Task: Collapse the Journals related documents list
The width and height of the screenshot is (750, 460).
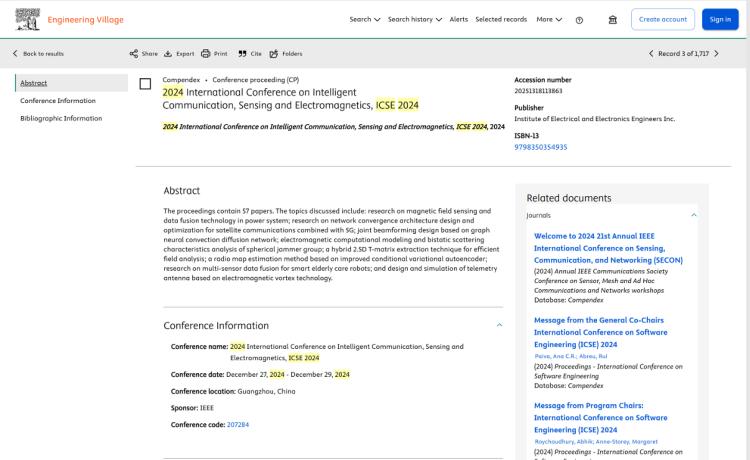Action: 694,215
